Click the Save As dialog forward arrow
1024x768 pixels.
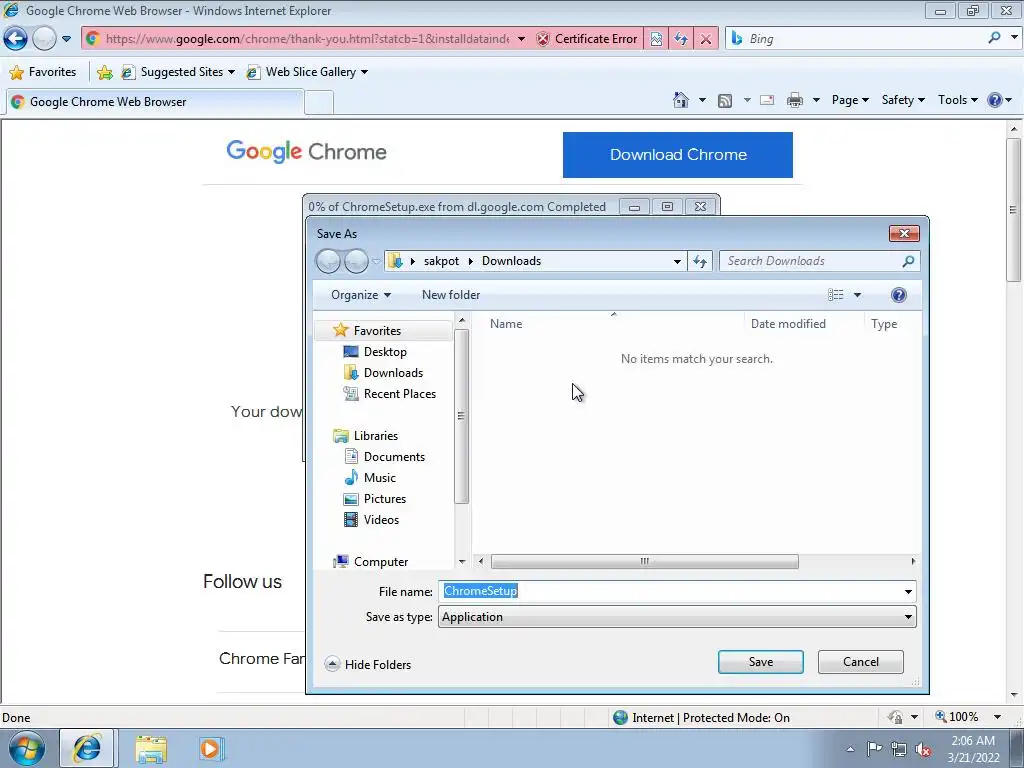(x=356, y=261)
